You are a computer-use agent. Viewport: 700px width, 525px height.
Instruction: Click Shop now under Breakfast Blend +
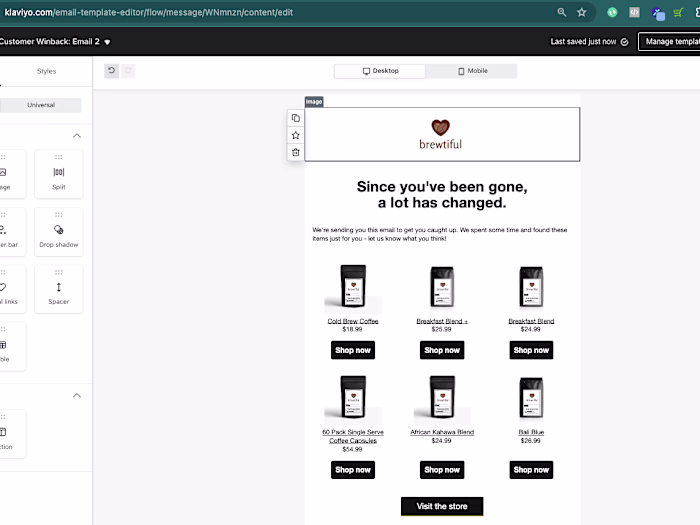442,350
